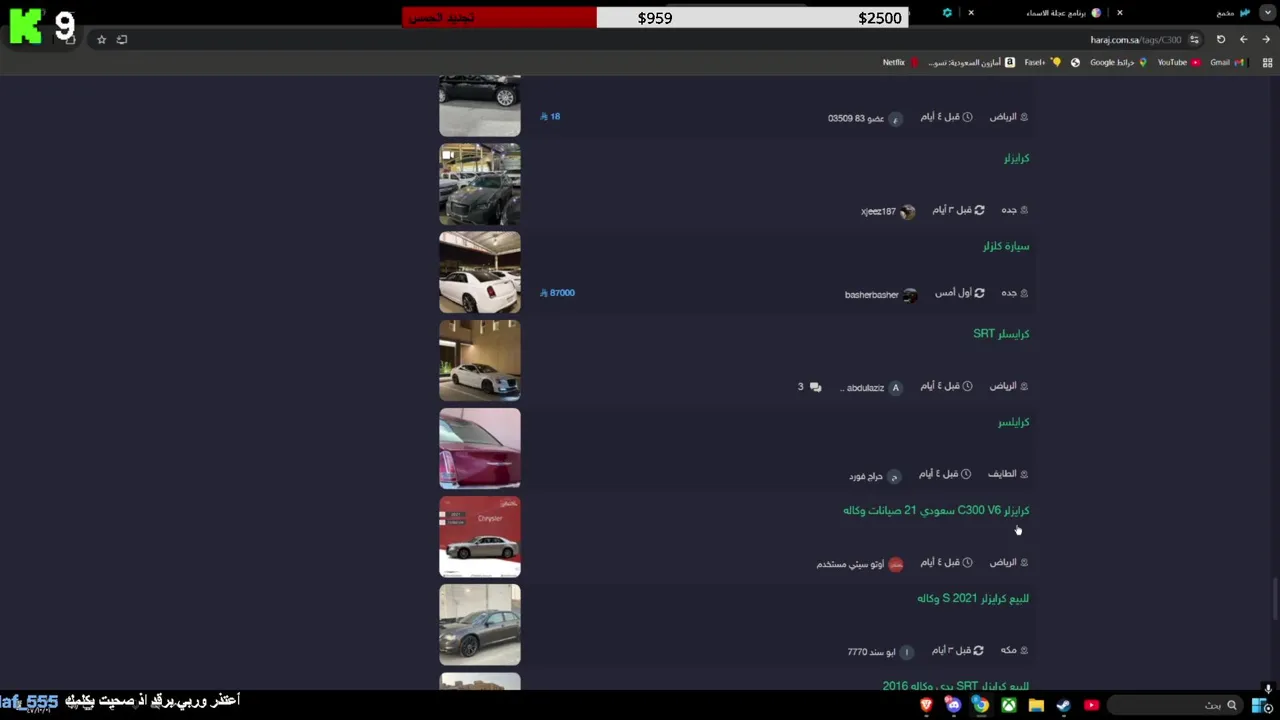Open the Xbox app from the taskbar
The image size is (1280, 720).
[1009, 705]
